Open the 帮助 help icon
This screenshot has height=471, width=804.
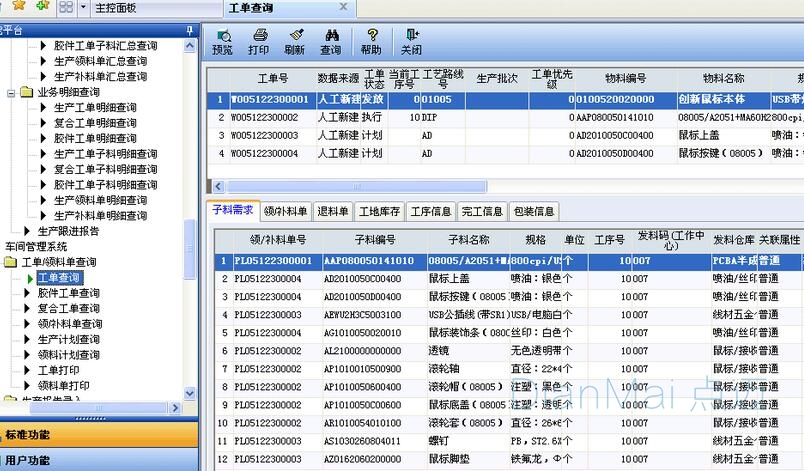tap(371, 42)
